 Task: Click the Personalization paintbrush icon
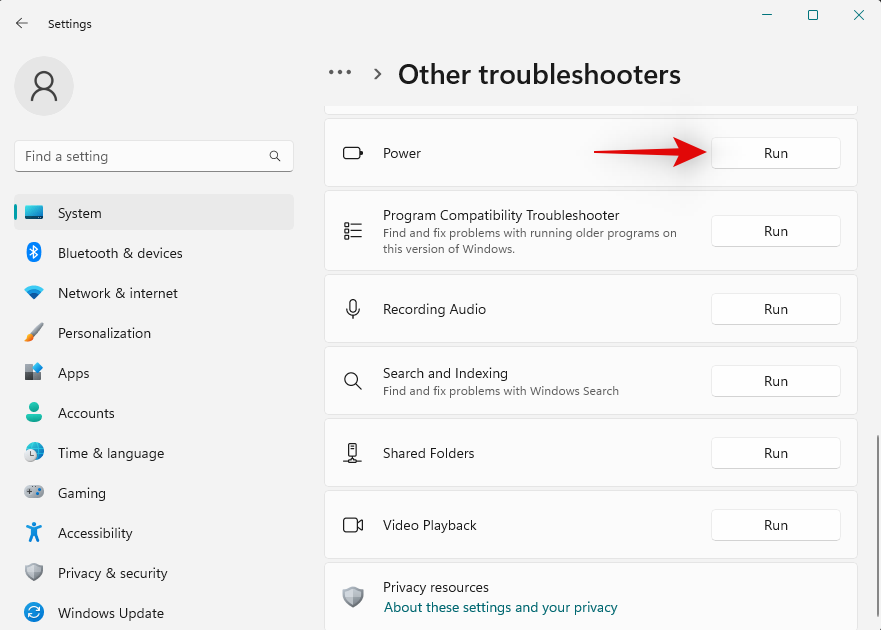point(34,333)
